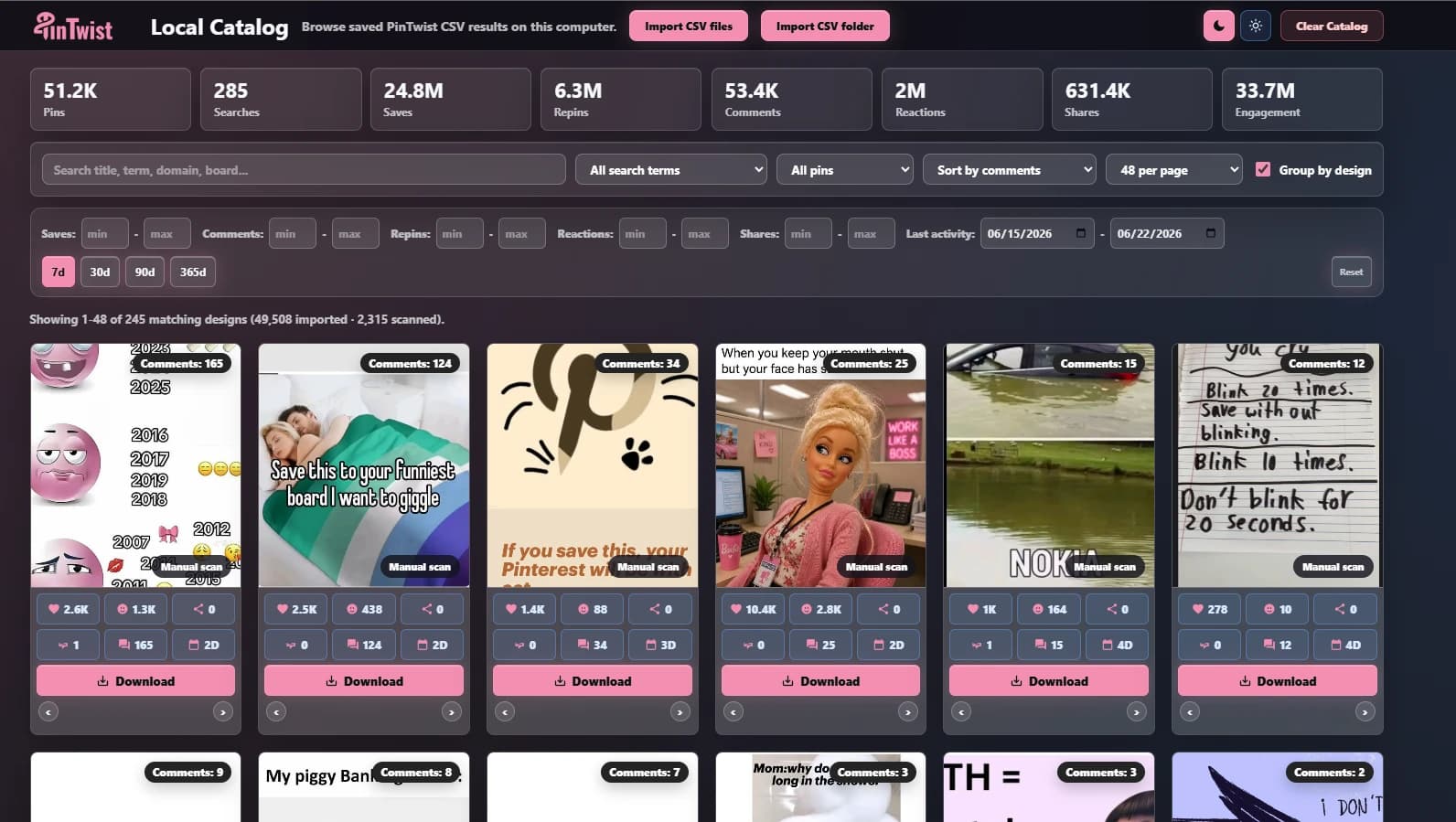Open the All pins filter dropdown
This screenshot has height=822, width=1456.
coord(845,169)
